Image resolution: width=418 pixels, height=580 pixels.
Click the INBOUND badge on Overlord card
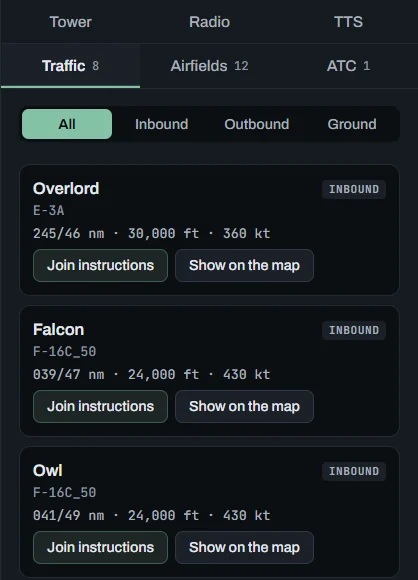point(354,189)
